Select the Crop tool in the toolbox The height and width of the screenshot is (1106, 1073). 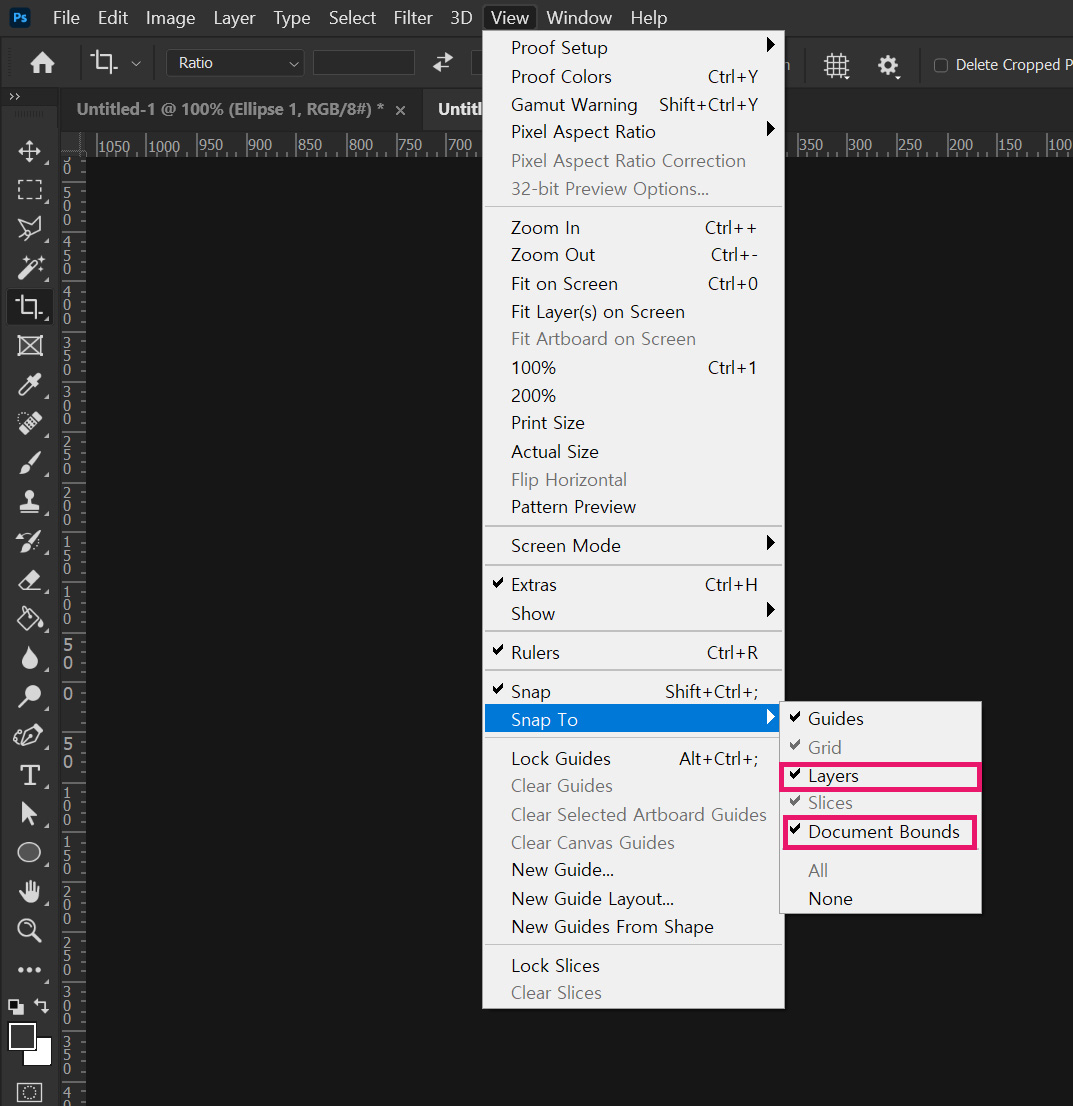(29, 306)
